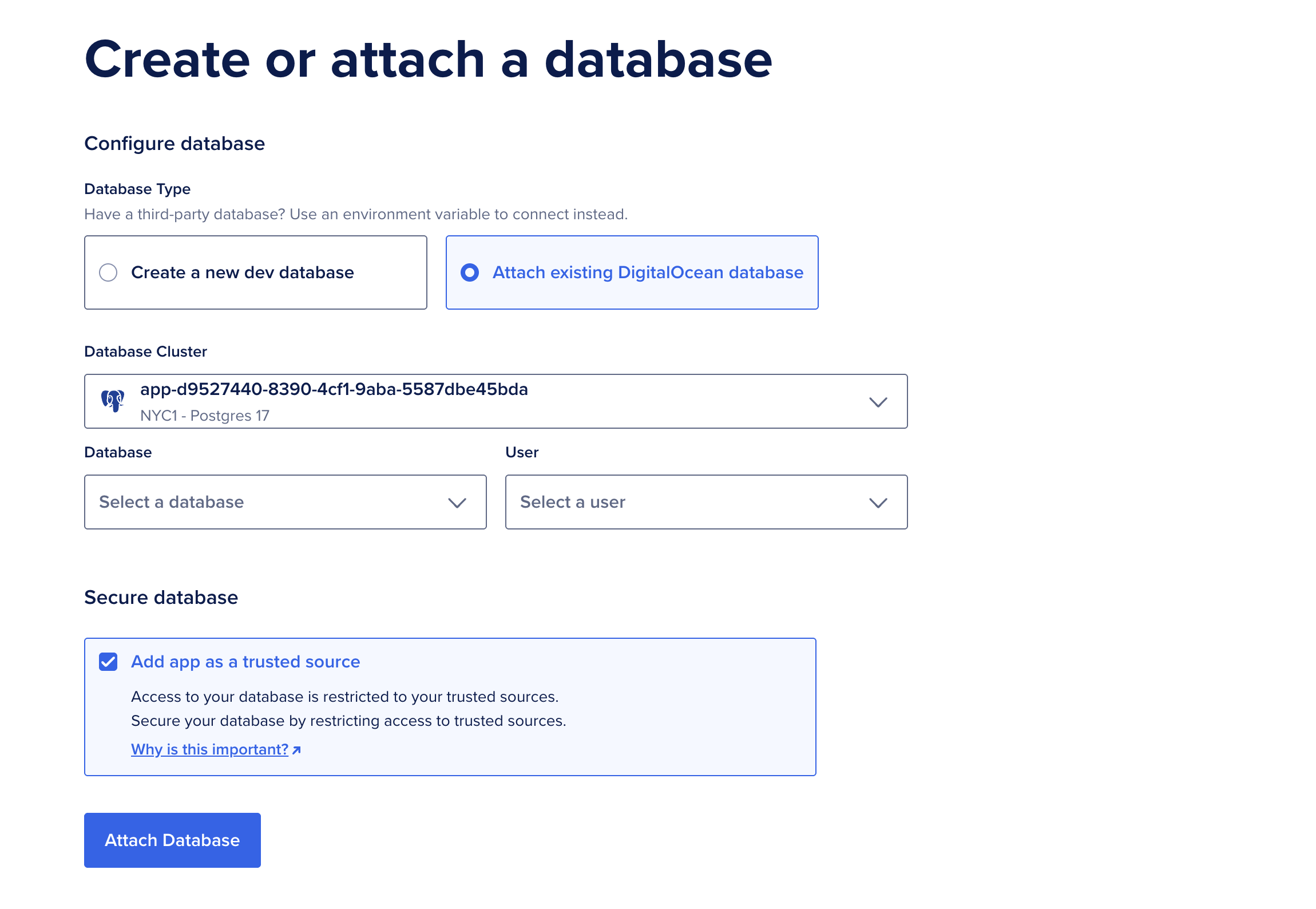This screenshot has width=1316, height=909.
Task: Open the "Select a database" dropdown
Action: (x=285, y=503)
